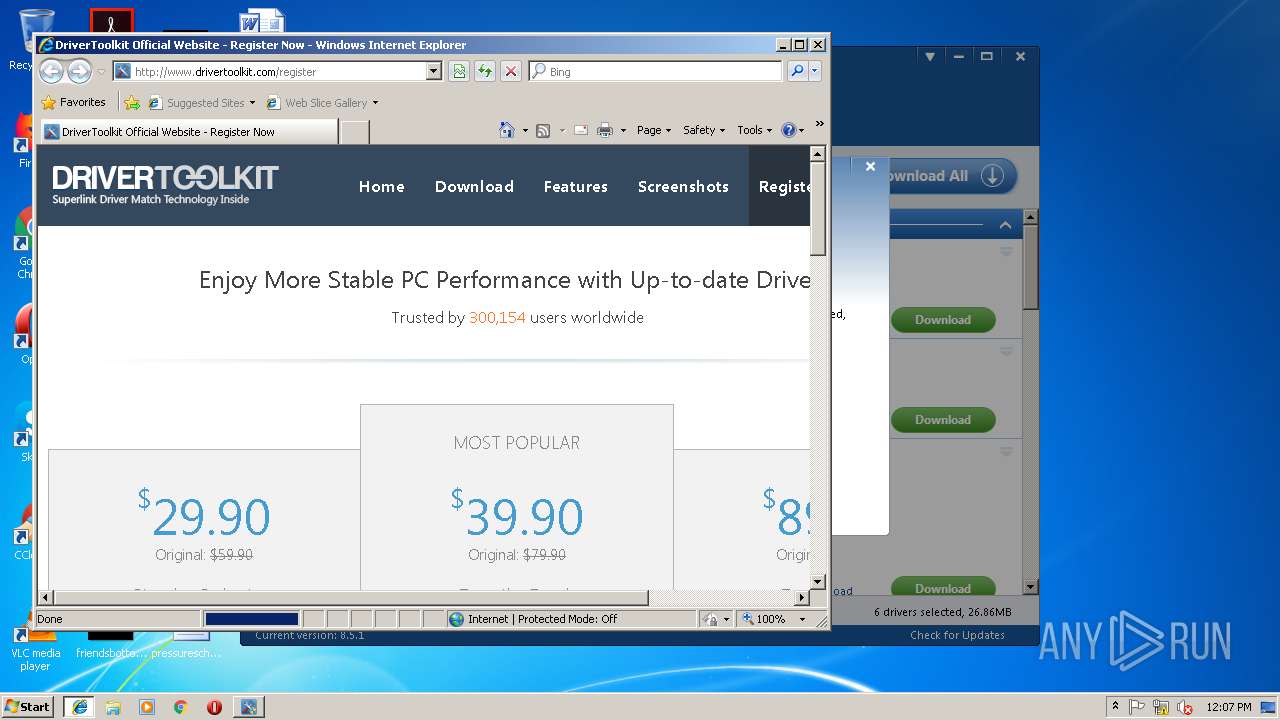
Task: Open a blank new tab
Action: pos(355,131)
